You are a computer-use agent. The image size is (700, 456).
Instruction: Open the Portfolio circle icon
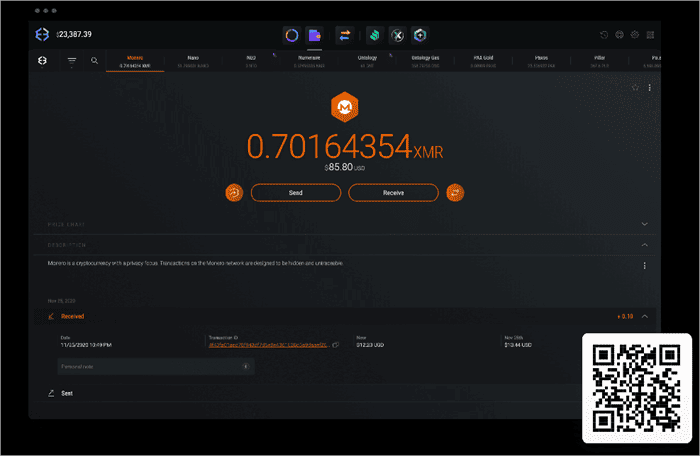pyautogui.click(x=291, y=35)
